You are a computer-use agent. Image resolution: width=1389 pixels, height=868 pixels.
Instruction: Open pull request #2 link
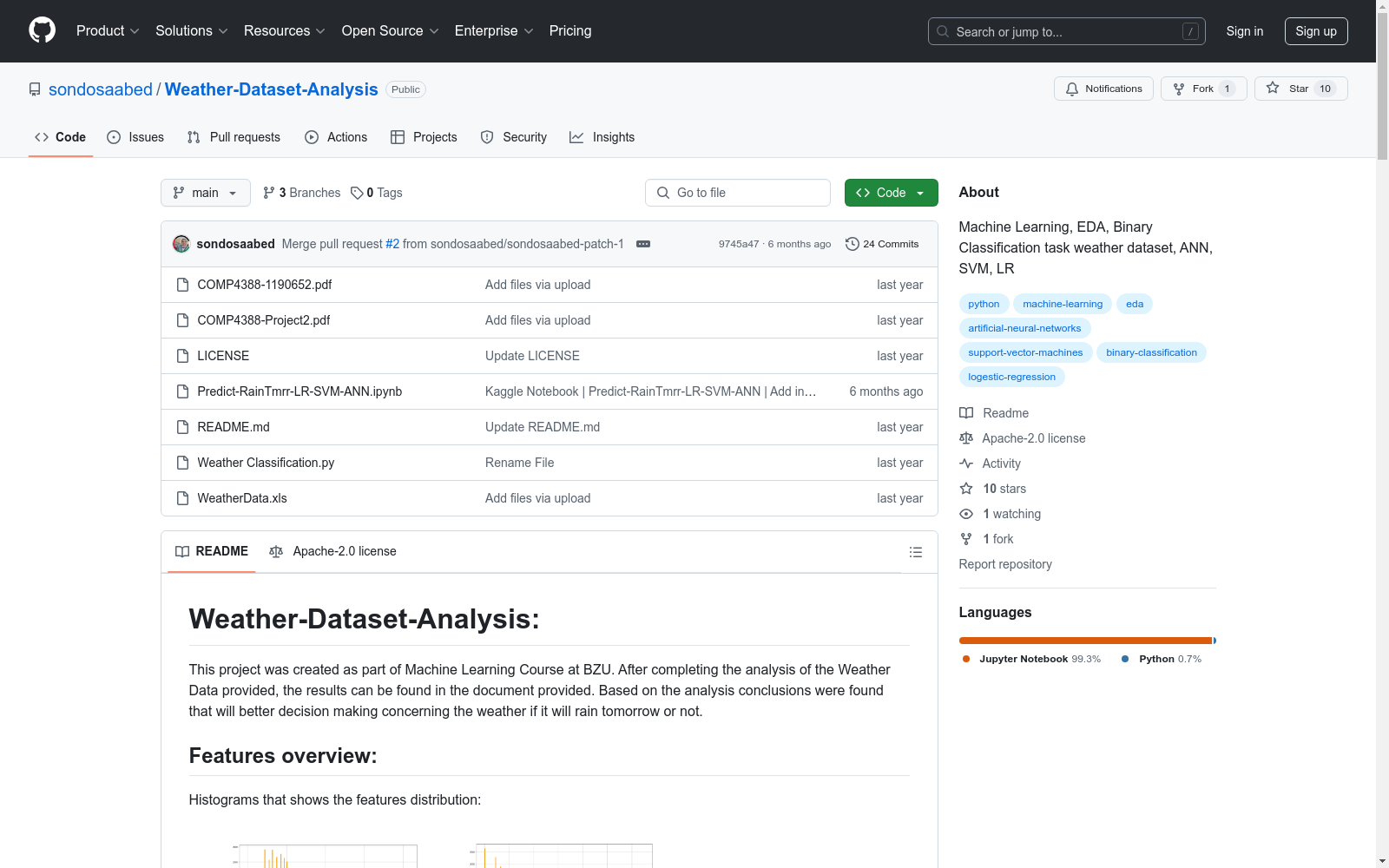pos(392,244)
